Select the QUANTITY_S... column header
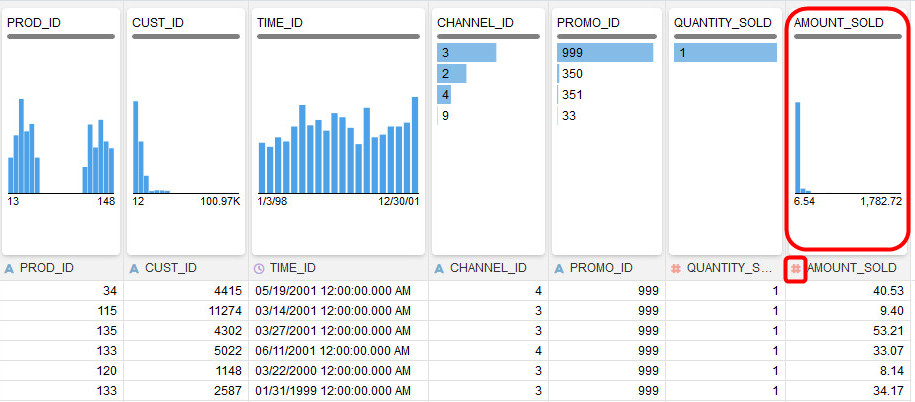Viewport: 915px width, 402px height. (x=725, y=268)
